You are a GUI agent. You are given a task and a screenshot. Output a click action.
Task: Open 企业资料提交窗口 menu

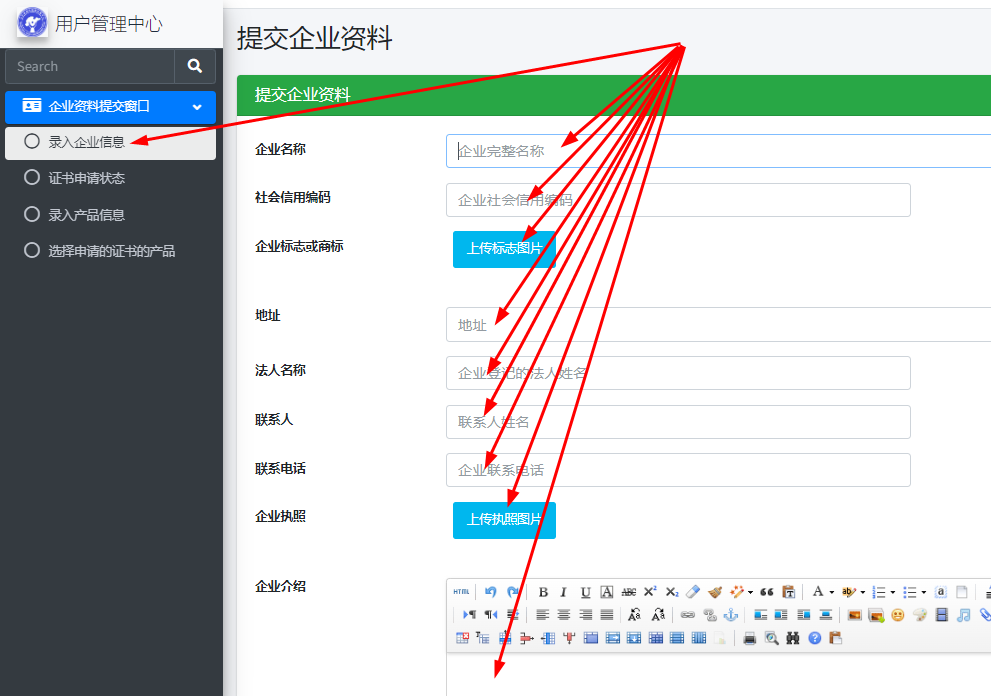pyautogui.click(x=111, y=107)
